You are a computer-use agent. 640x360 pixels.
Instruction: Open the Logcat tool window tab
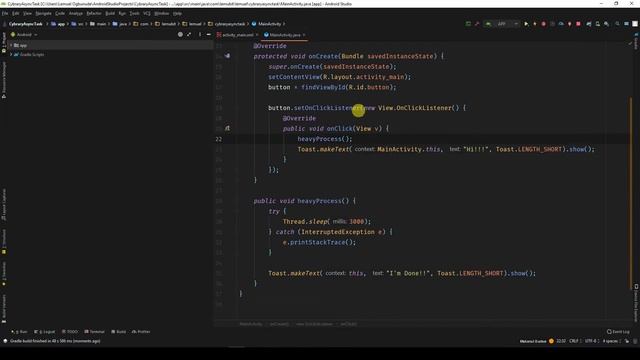pyautogui.click(x=45, y=331)
